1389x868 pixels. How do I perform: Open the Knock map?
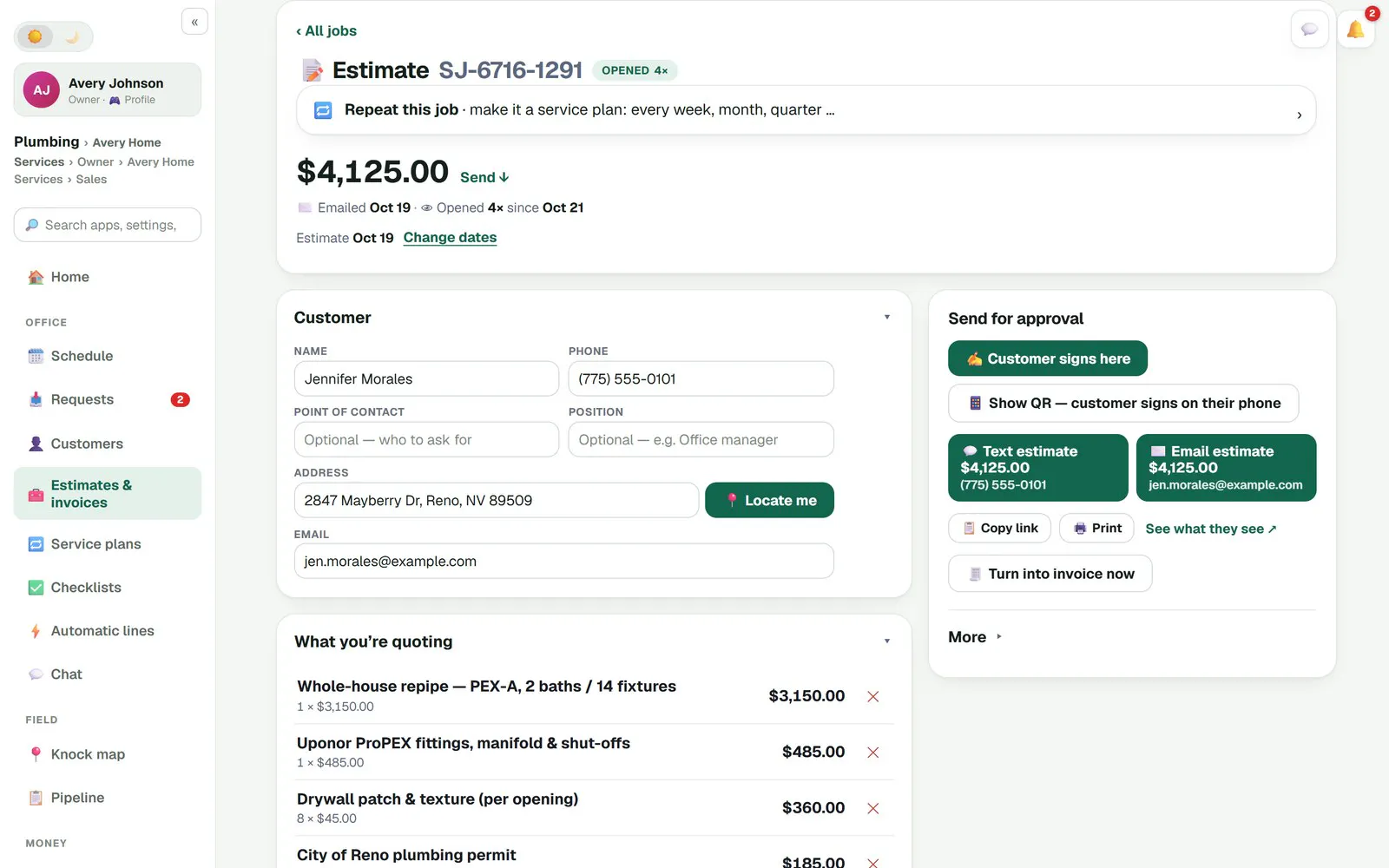click(108, 754)
